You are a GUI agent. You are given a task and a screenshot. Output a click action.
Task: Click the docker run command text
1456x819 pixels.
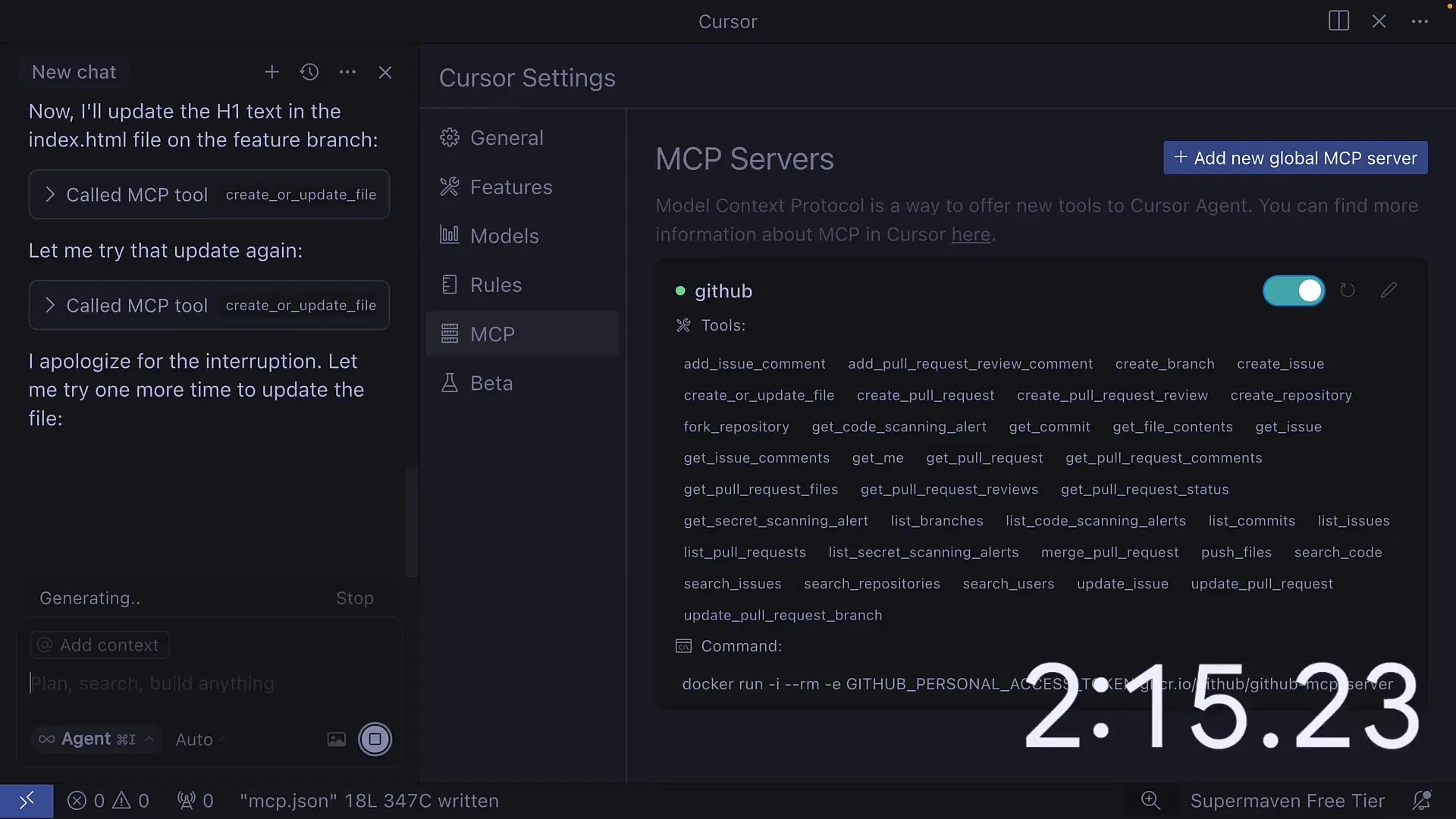[1037, 684]
